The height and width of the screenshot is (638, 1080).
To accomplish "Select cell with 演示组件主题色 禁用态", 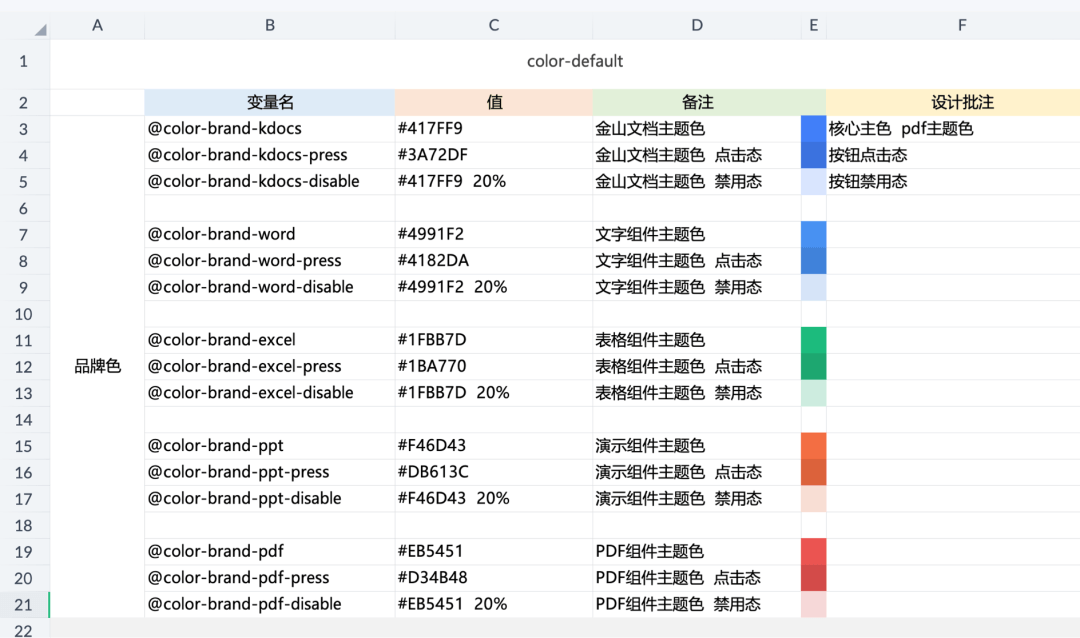I will pos(696,499).
